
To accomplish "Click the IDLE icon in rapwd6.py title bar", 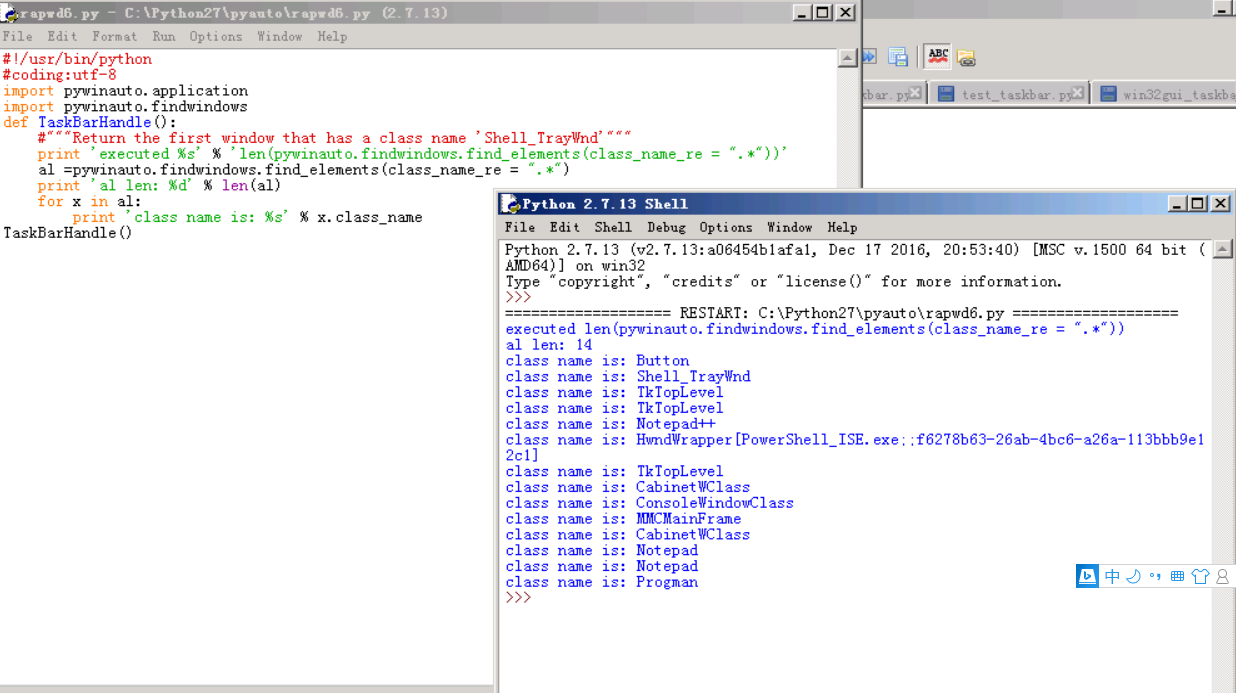I will pyautogui.click(x=8, y=12).
